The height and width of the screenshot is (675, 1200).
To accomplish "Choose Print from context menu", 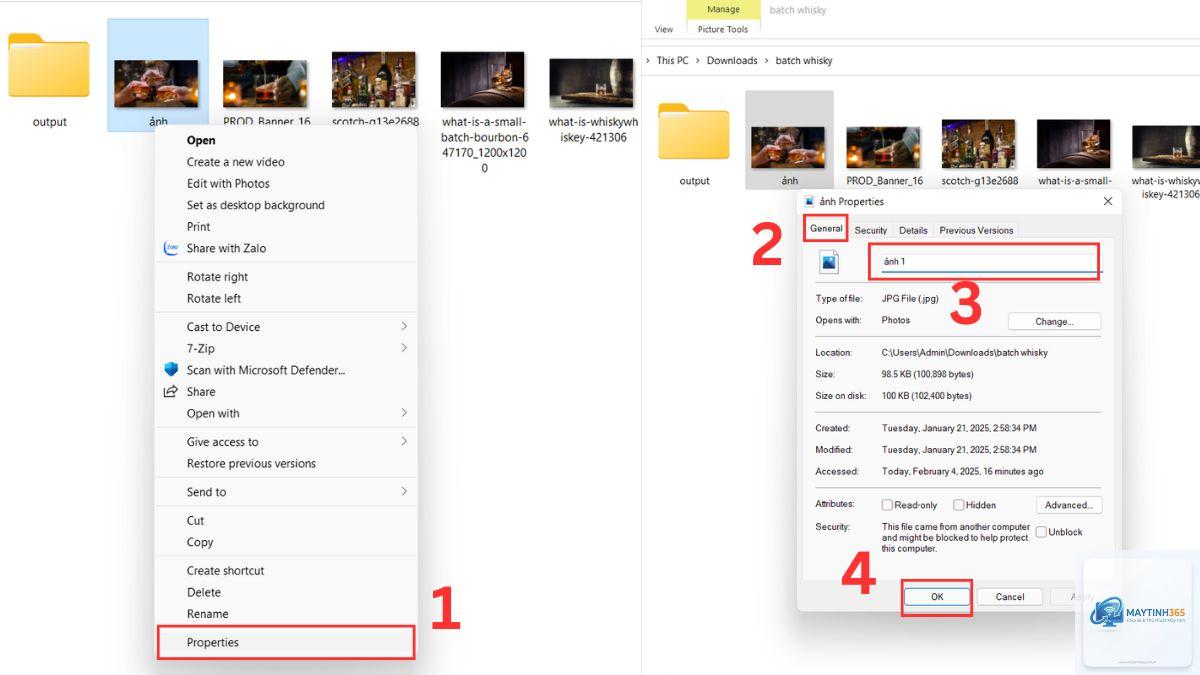I will 198,227.
